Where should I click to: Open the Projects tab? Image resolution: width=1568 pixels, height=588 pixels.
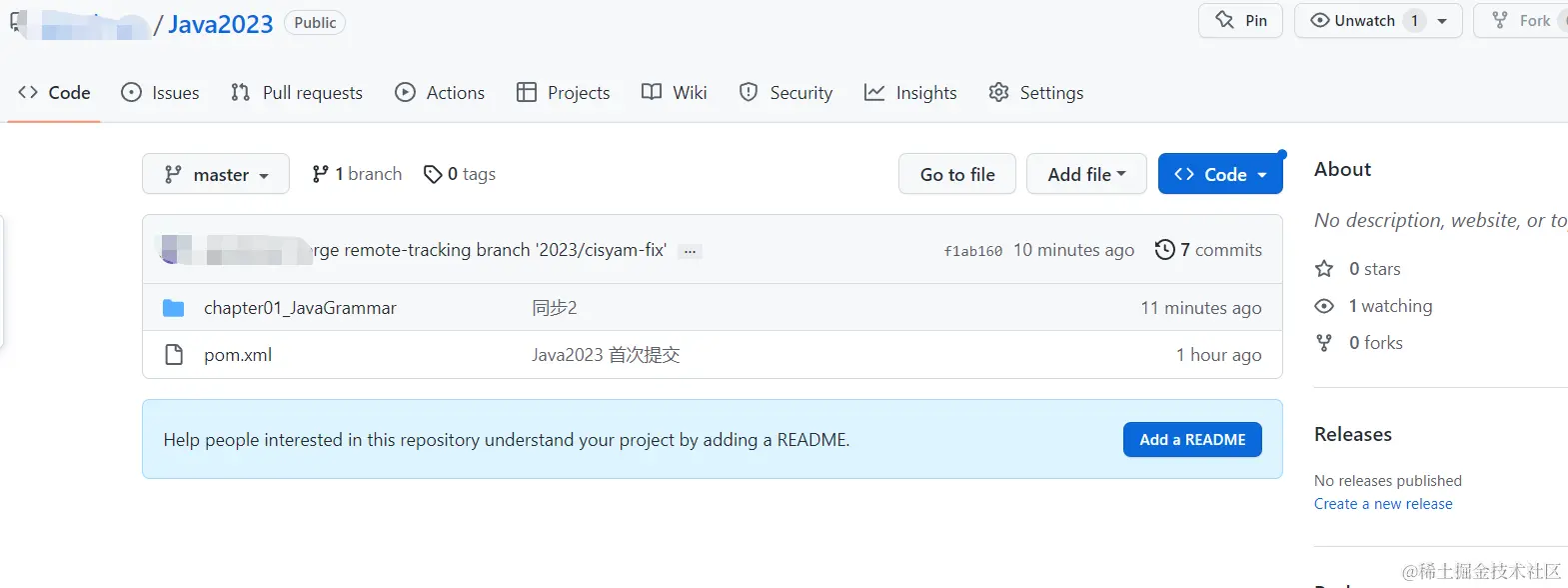click(563, 93)
